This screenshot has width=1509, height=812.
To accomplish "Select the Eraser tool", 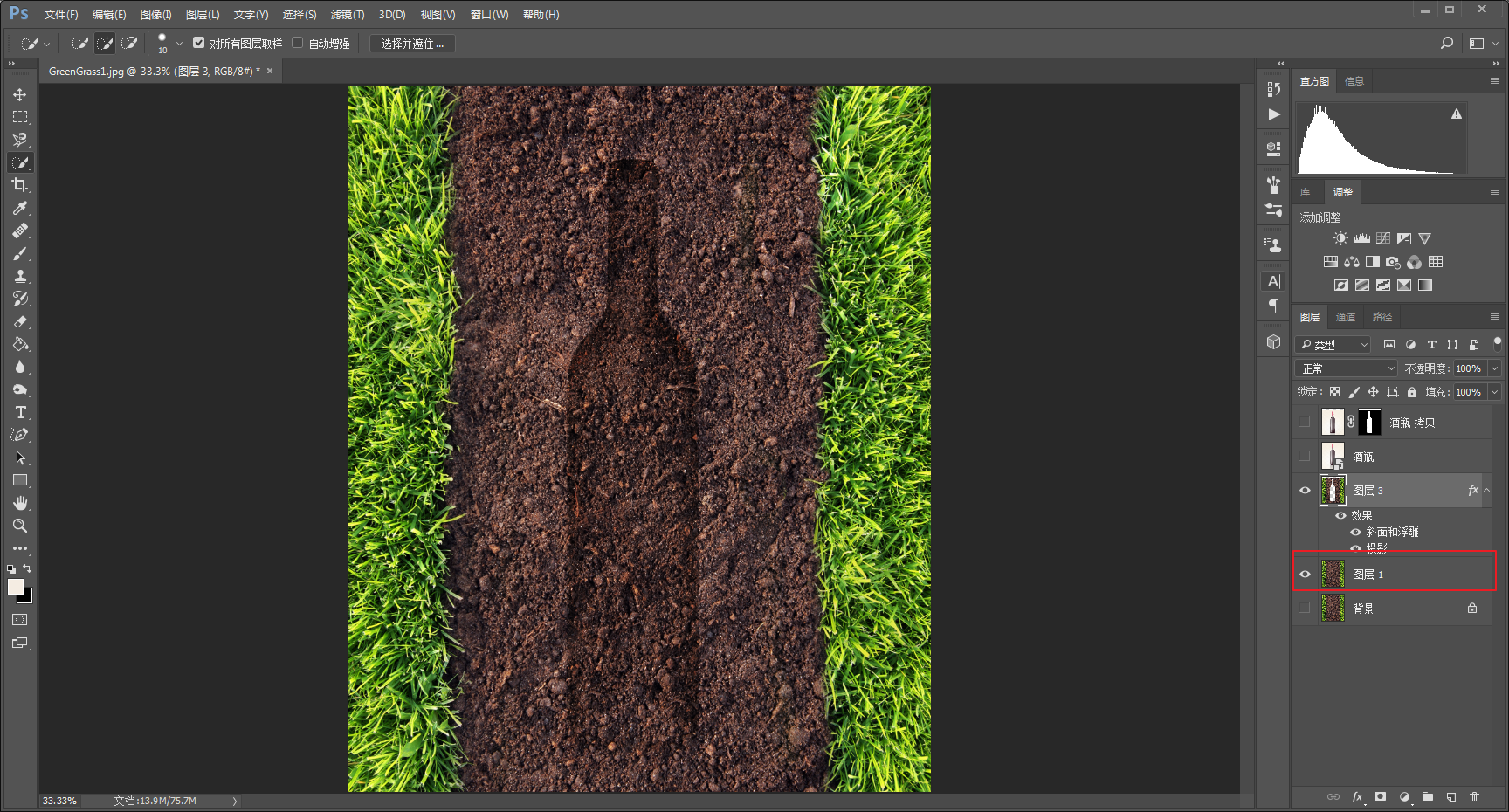I will click(19, 321).
